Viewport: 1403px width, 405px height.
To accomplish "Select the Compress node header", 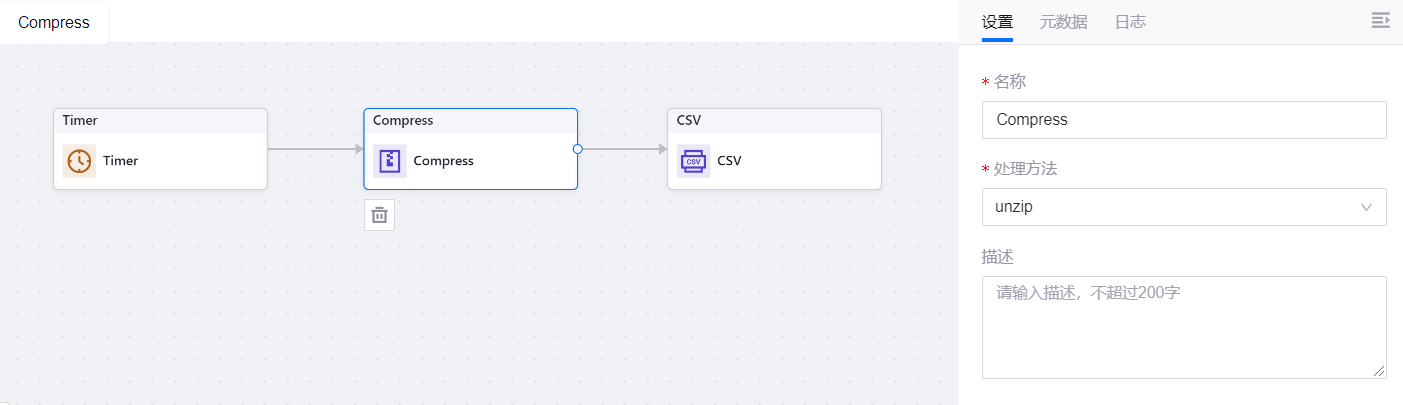I will click(x=470, y=121).
